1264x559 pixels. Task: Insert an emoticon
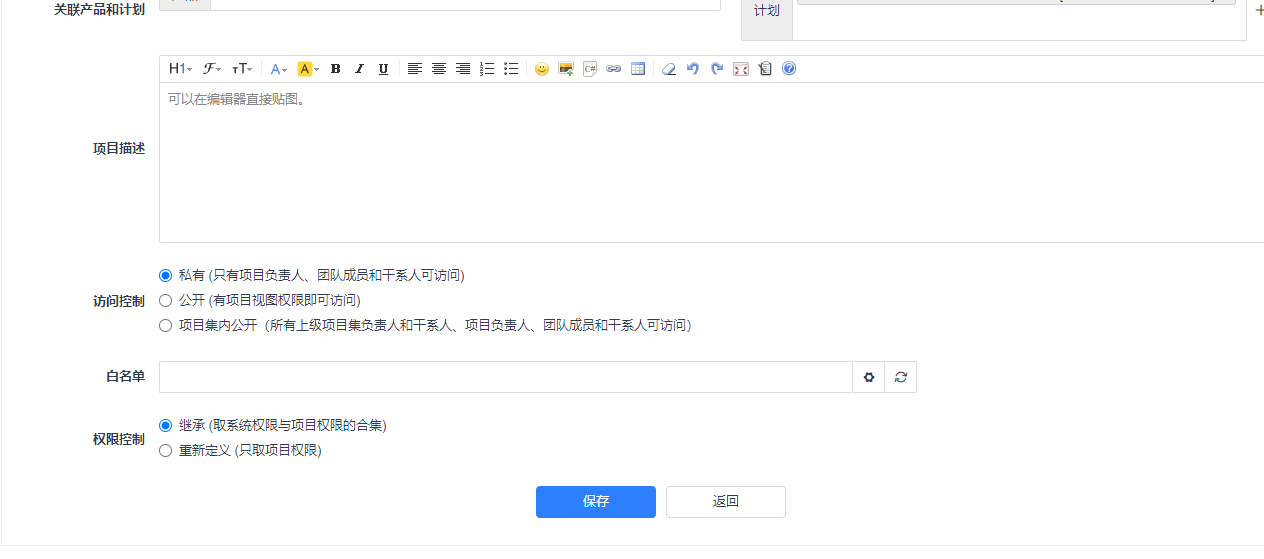point(542,69)
